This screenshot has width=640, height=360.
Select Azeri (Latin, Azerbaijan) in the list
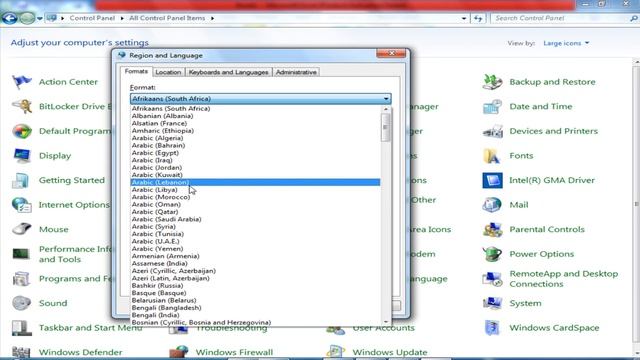[x=255, y=278]
